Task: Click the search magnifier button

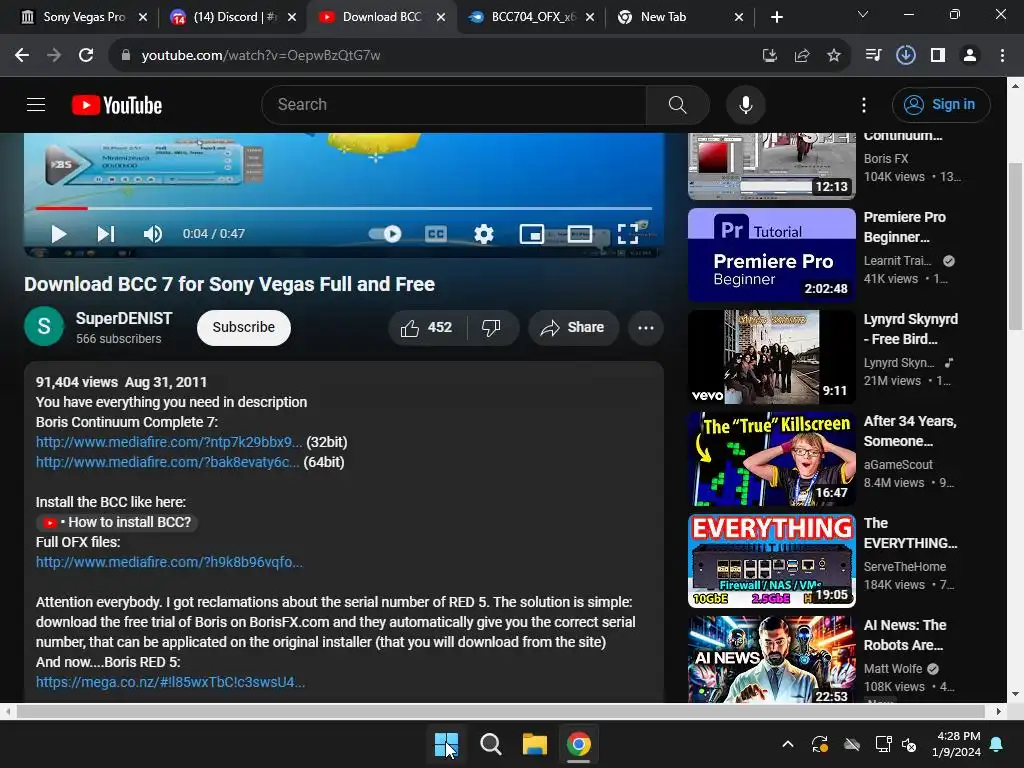Action: tap(677, 104)
